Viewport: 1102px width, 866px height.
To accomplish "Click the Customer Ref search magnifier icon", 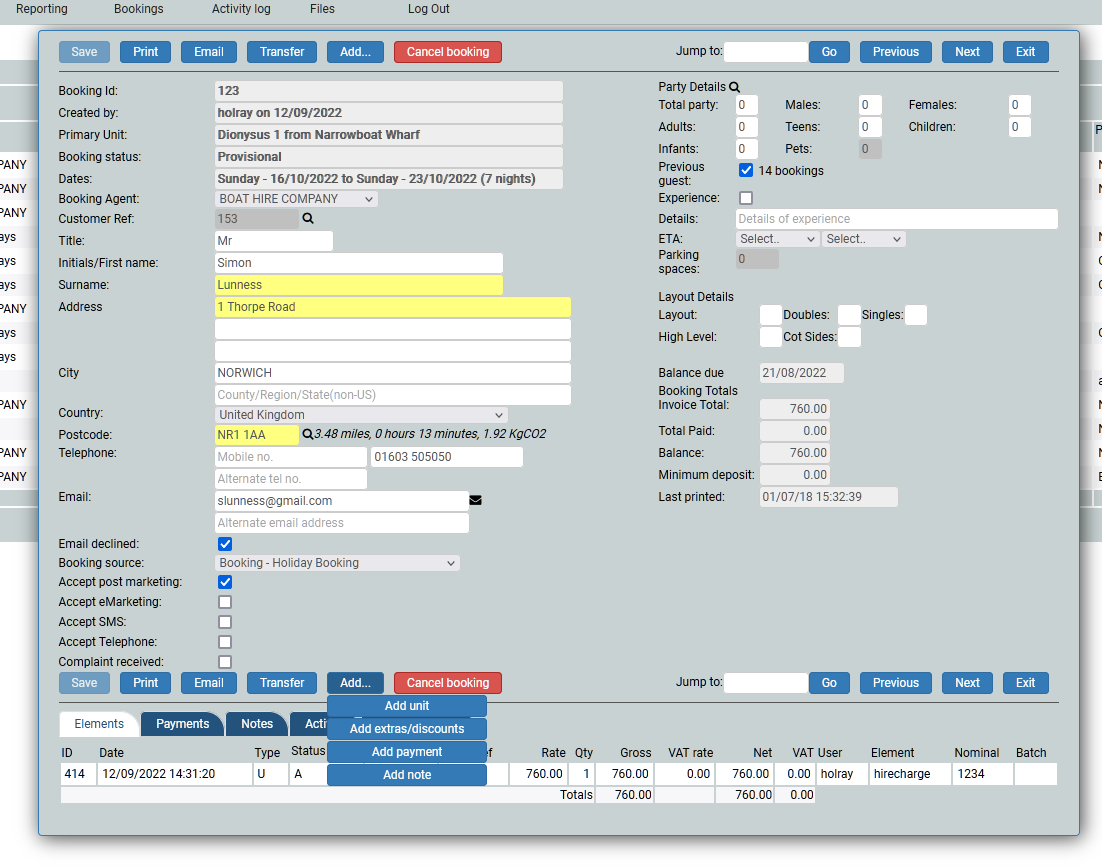I will coord(308,218).
